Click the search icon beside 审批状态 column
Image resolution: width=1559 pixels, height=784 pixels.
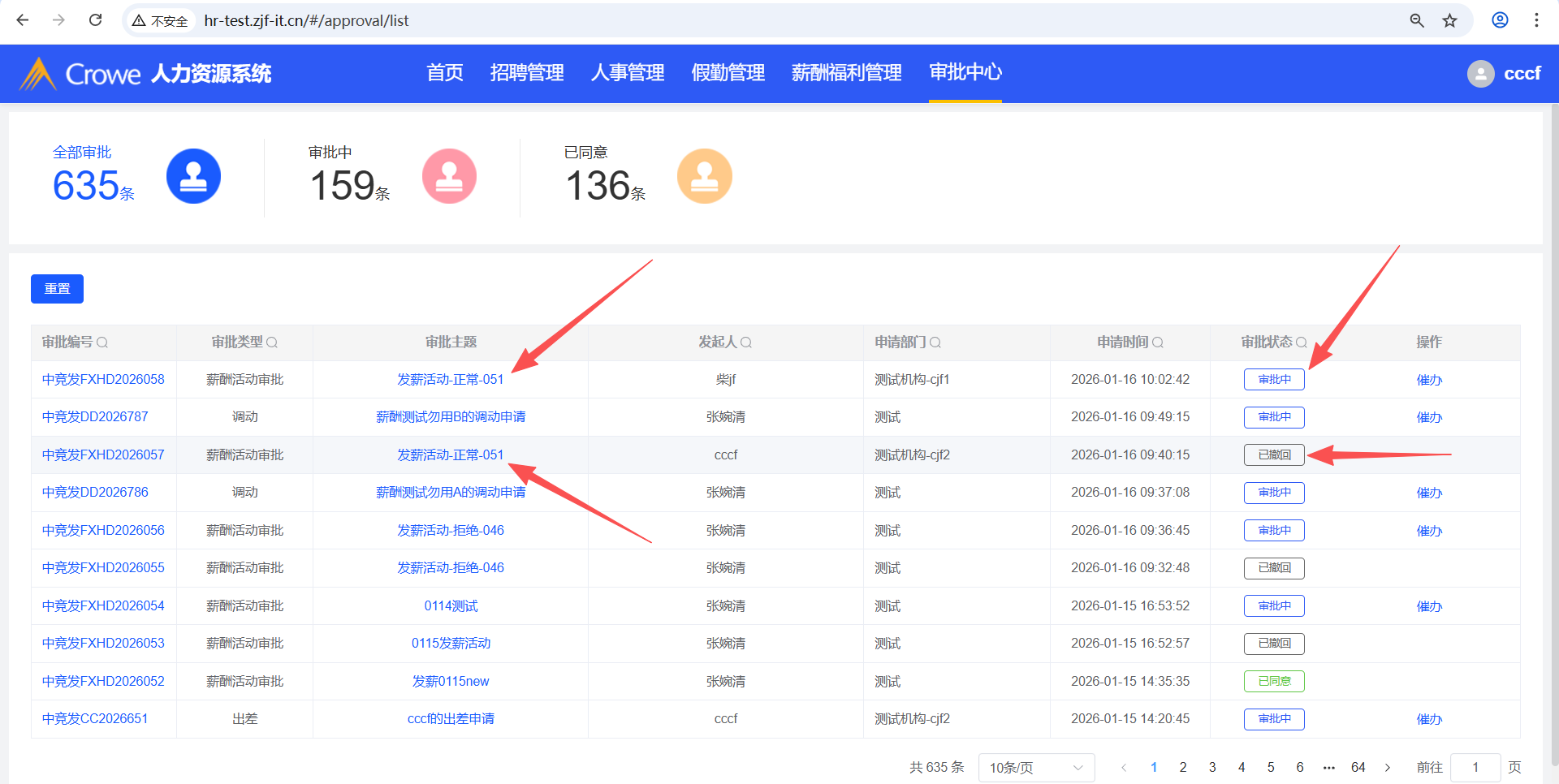point(1302,342)
